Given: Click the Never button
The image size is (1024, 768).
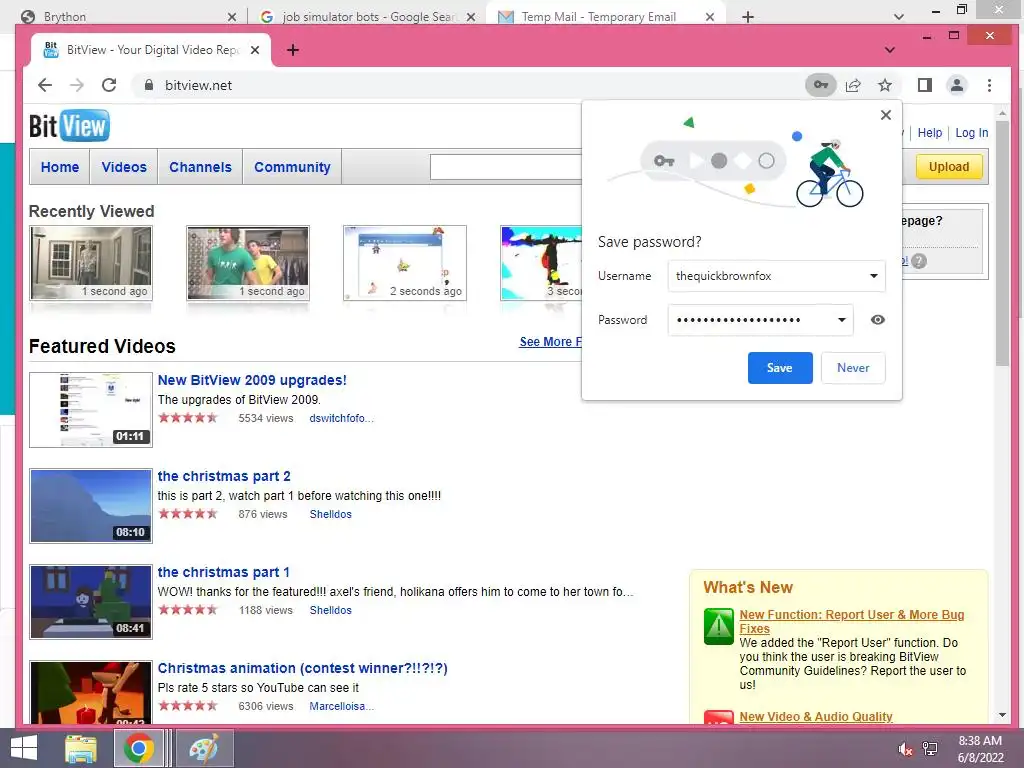Looking at the screenshot, I should (x=853, y=368).
